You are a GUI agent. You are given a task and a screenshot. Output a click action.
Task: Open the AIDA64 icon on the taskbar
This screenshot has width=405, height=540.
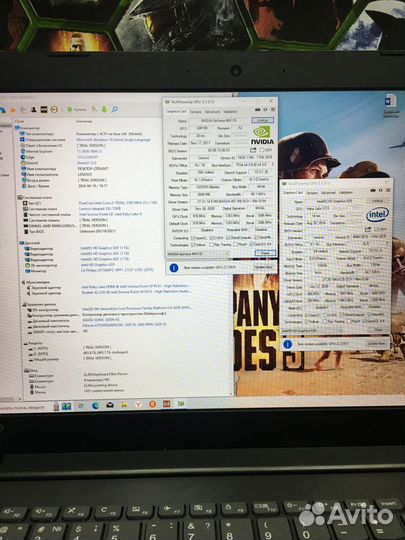167,404
